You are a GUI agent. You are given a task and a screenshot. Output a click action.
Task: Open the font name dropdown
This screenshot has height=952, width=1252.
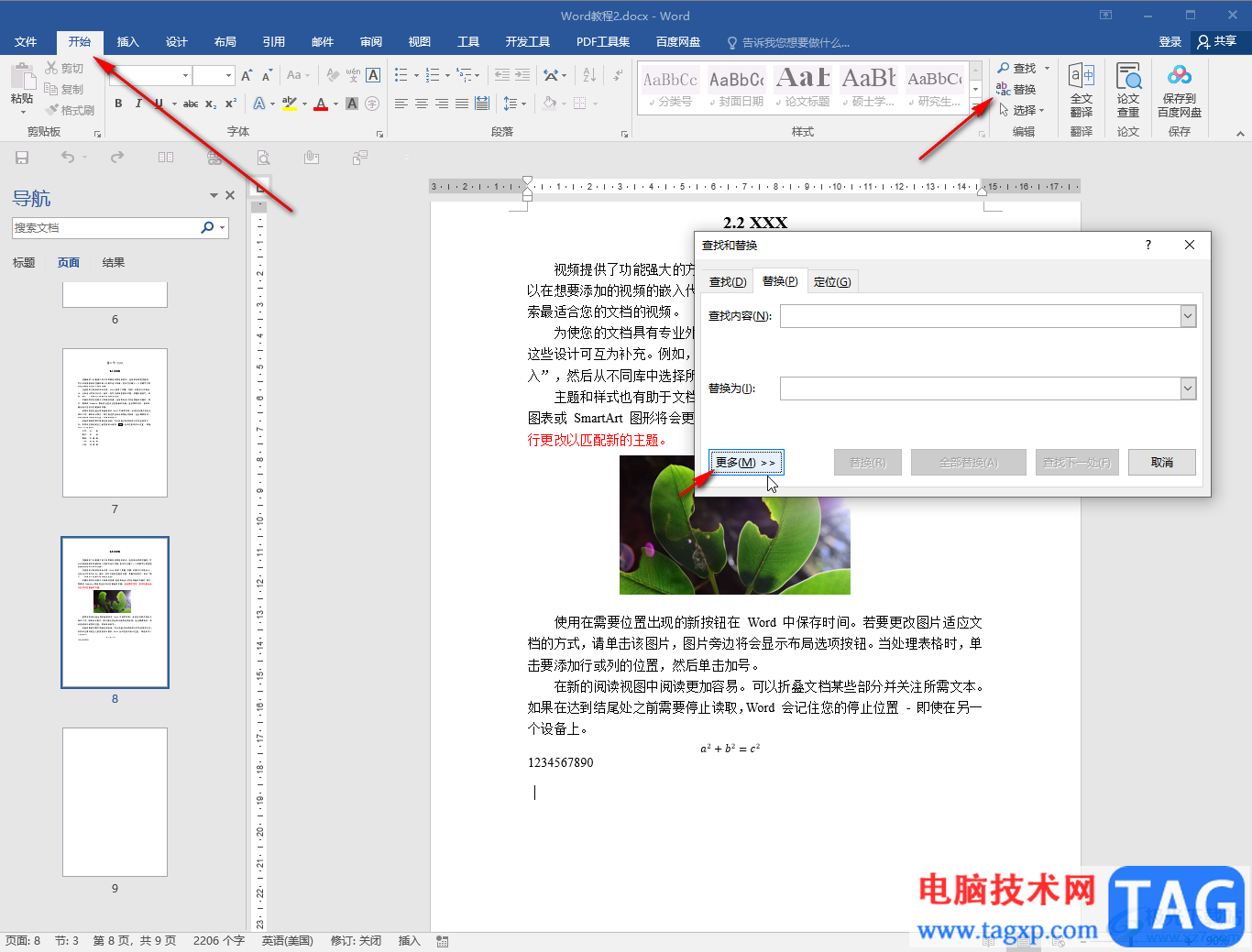tap(185, 75)
